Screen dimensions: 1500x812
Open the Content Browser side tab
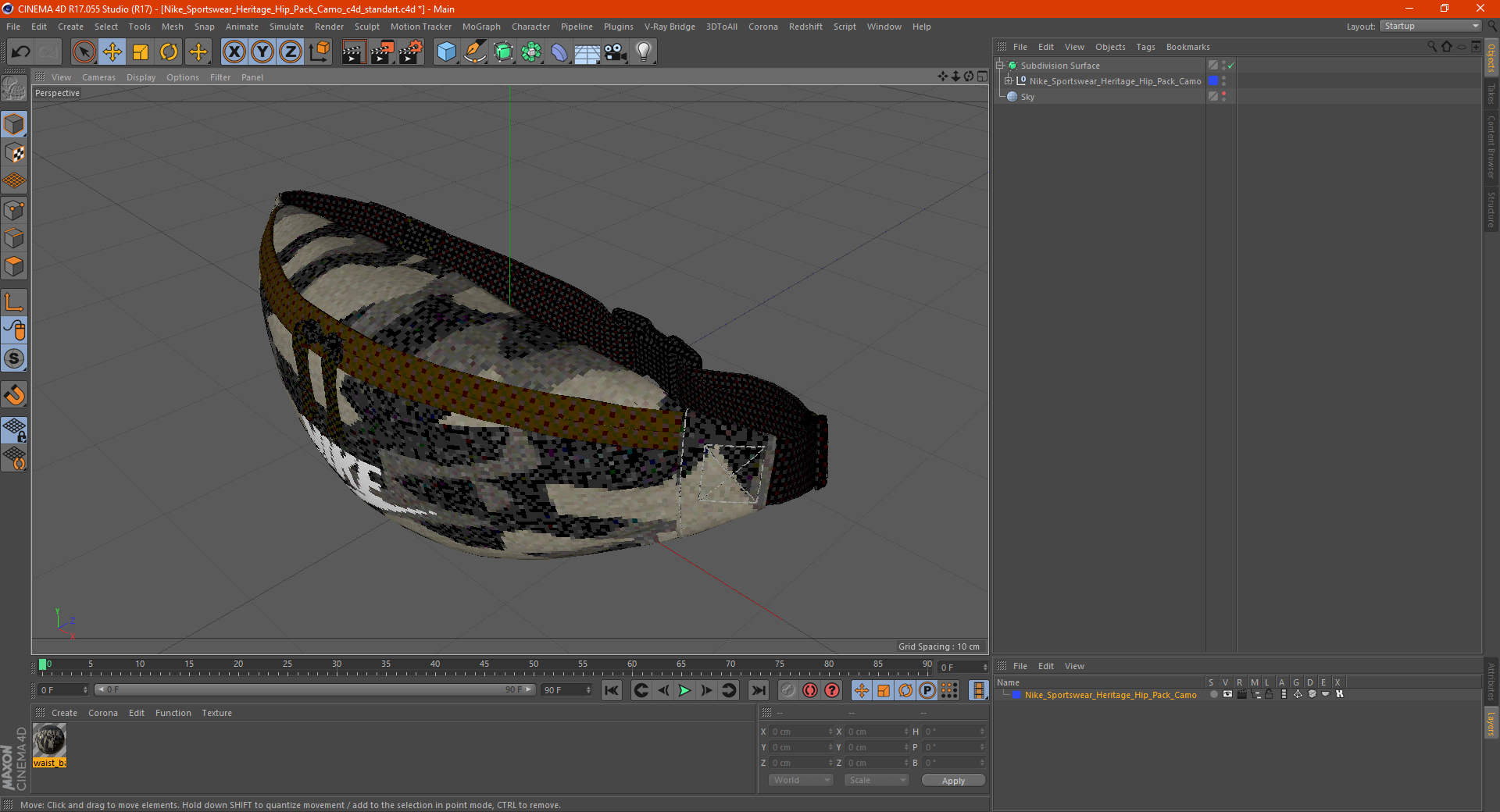(1491, 147)
